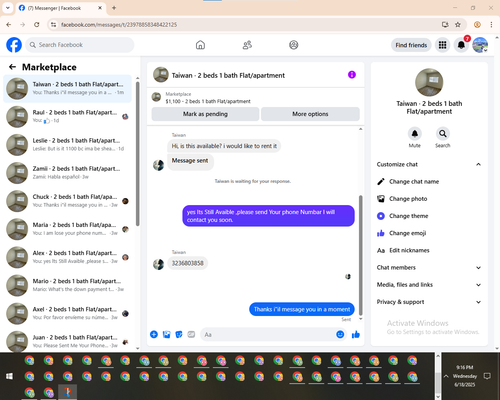
Task: Choose a GIF icon in composer
Action: [191, 334]
